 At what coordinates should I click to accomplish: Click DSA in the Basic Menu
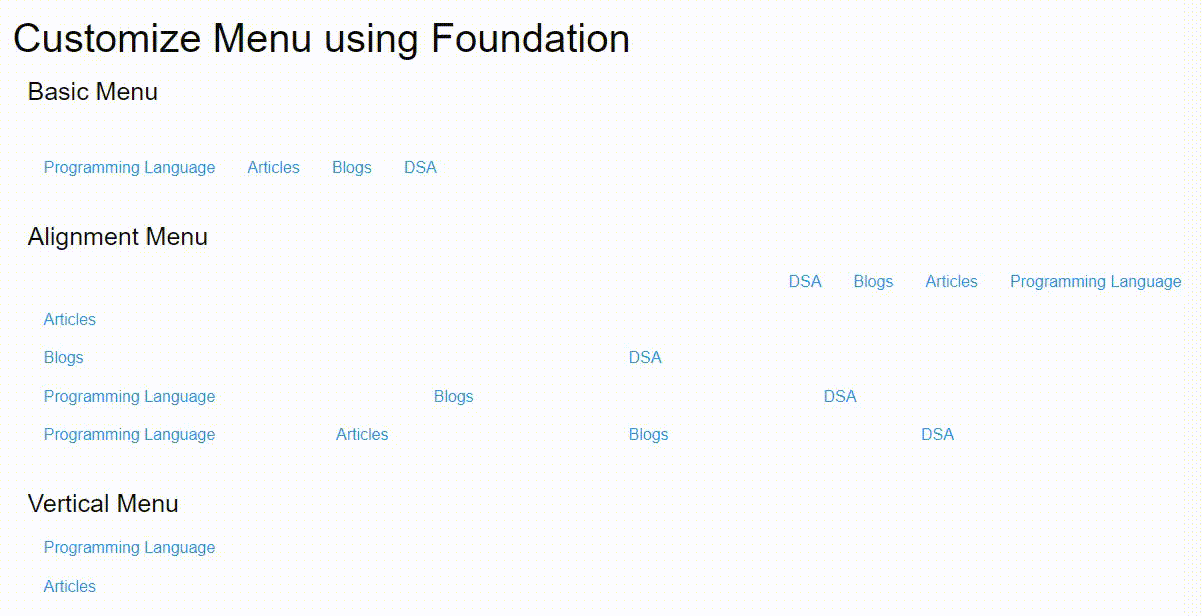(420, 168)
